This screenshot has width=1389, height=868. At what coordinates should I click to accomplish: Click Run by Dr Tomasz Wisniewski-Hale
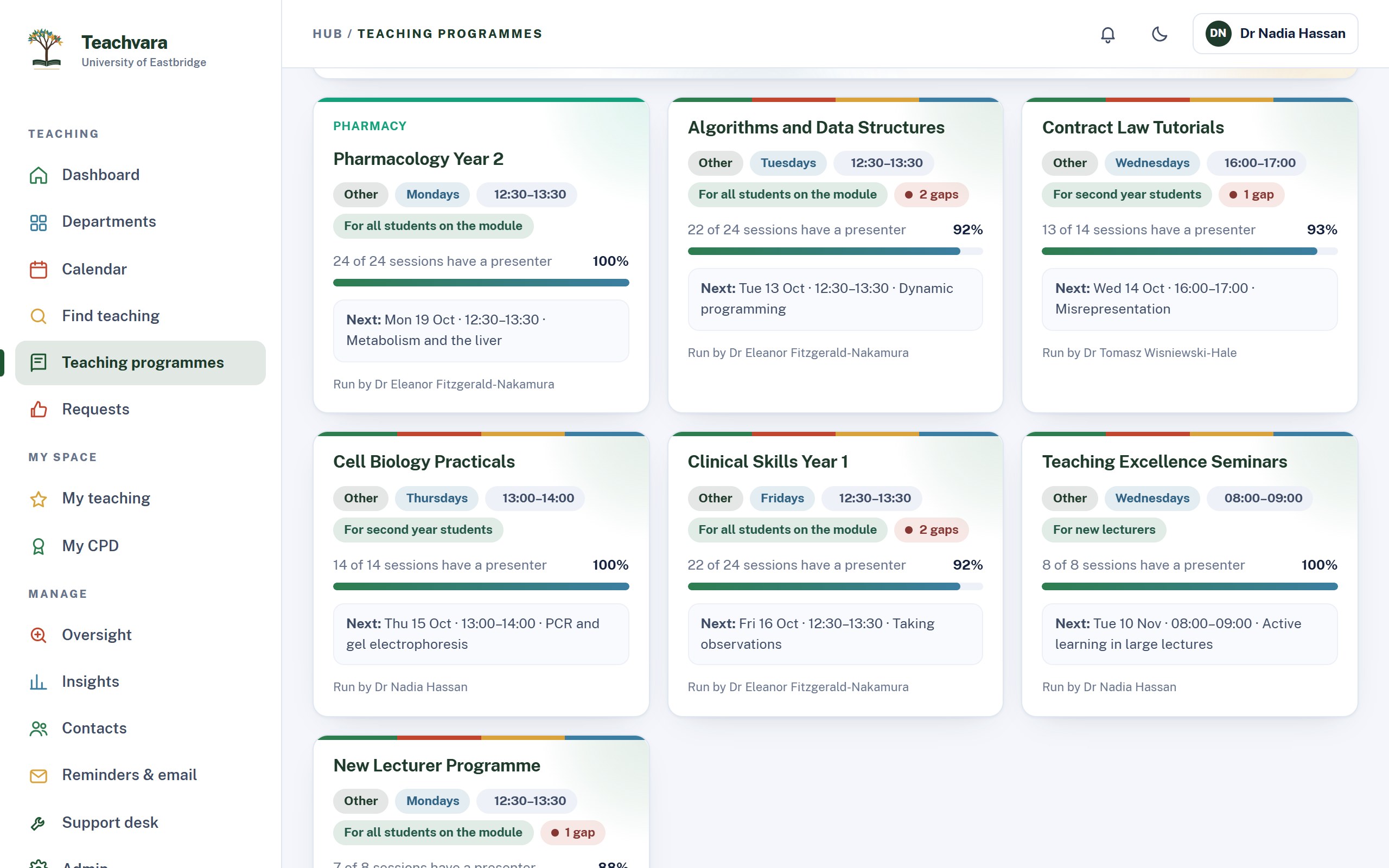click(1139, 353)
